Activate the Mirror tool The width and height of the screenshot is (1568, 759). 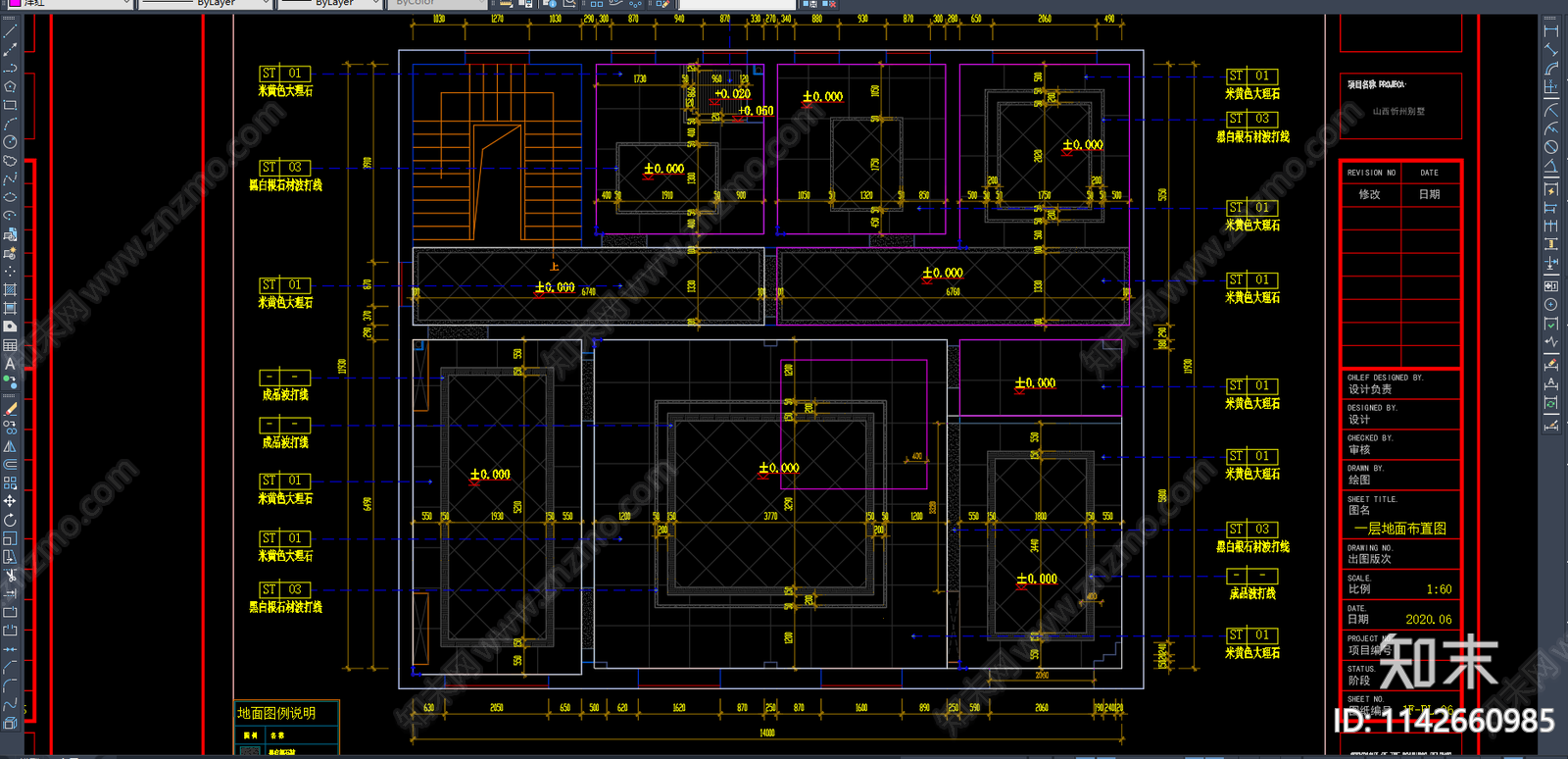point(10,446)
